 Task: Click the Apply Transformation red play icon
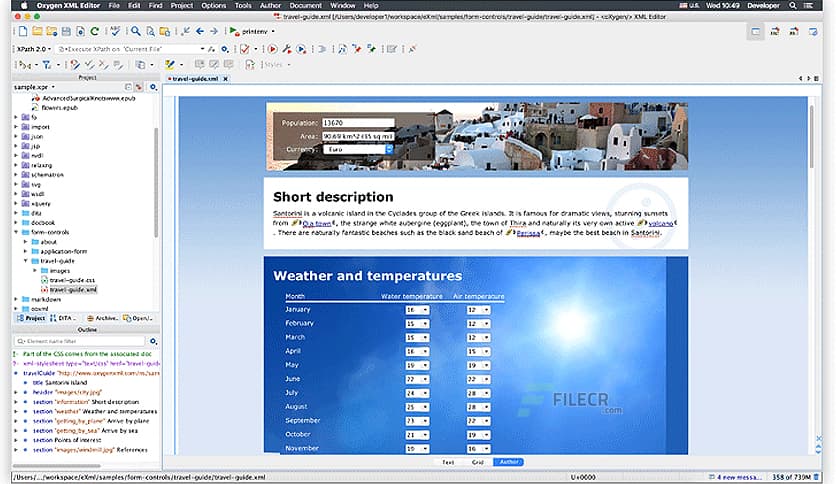point(272,49)
